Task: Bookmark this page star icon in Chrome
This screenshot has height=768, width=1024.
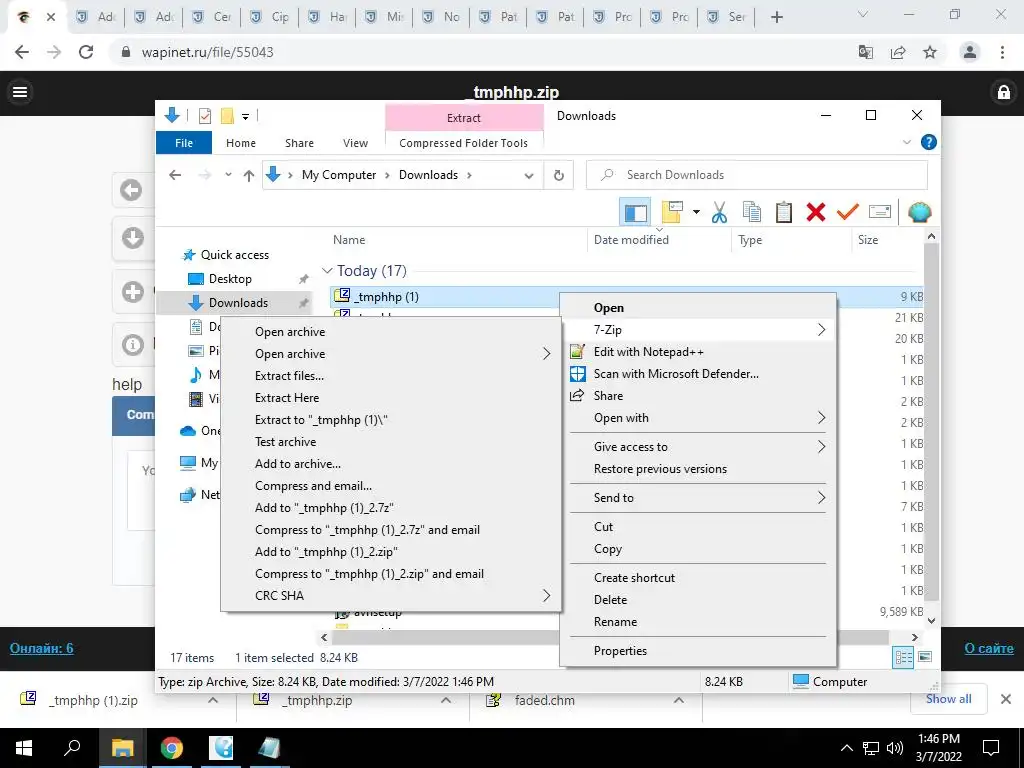Action: point(930,52)
